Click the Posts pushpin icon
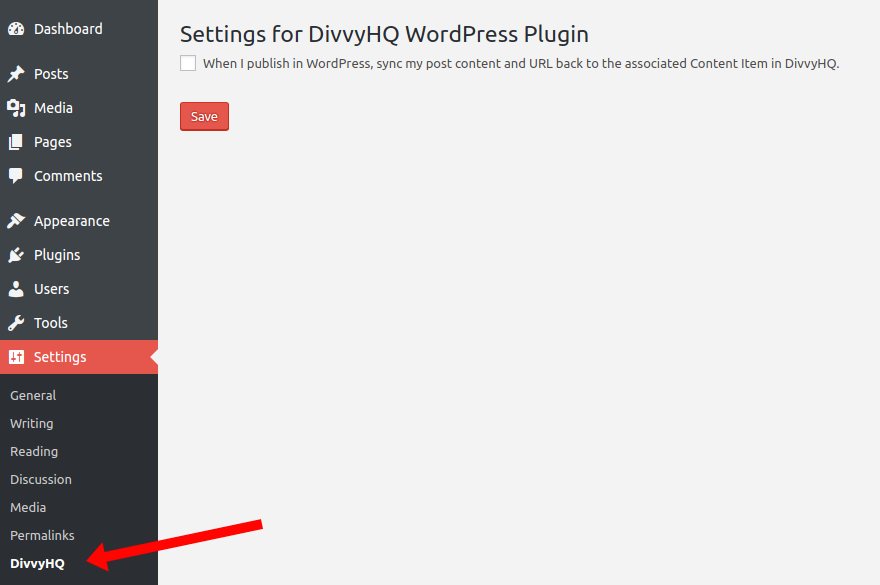880x585 pixels. (x=16, y=74)
